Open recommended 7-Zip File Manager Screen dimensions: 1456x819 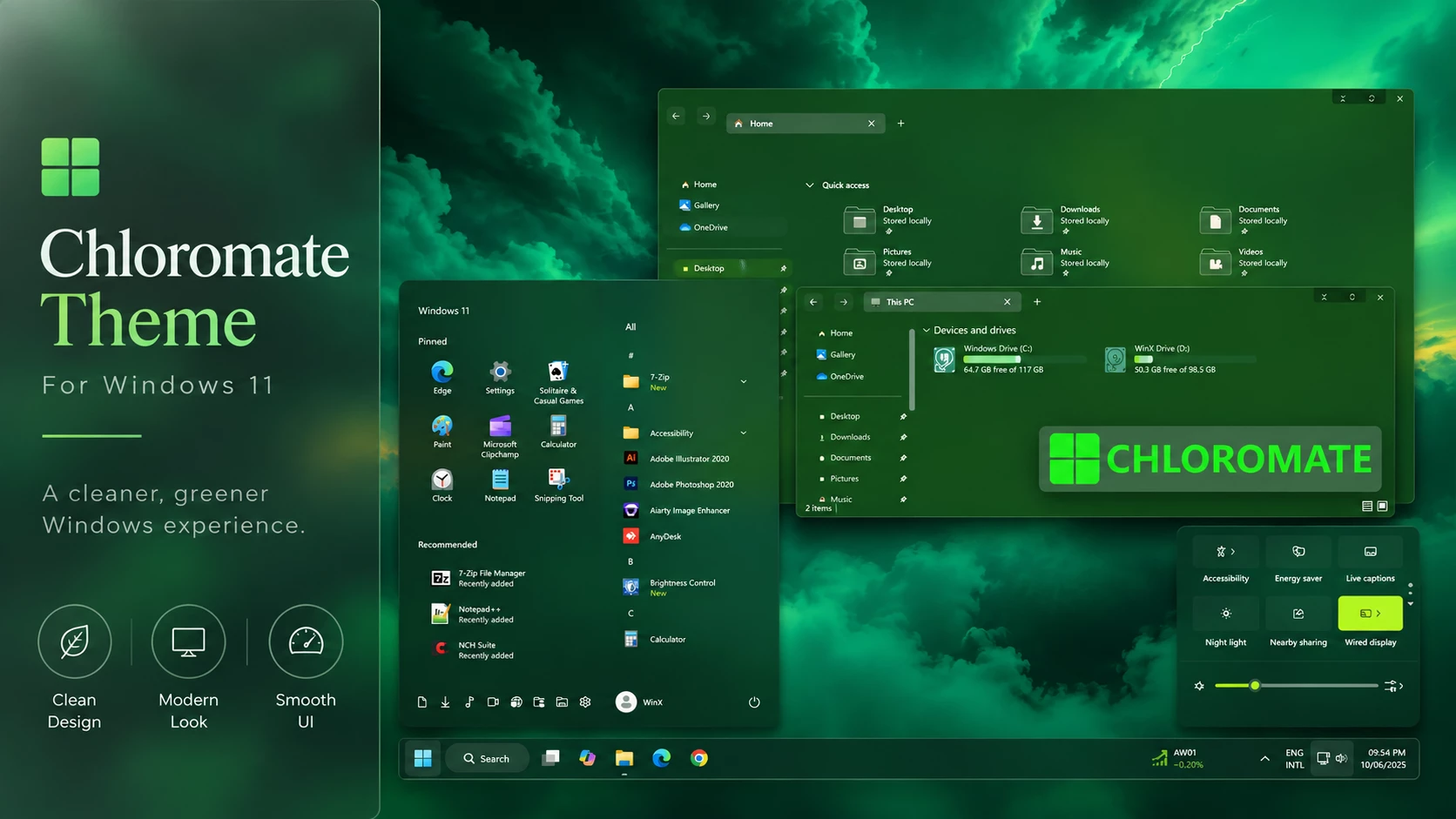(x=479, y=578)
